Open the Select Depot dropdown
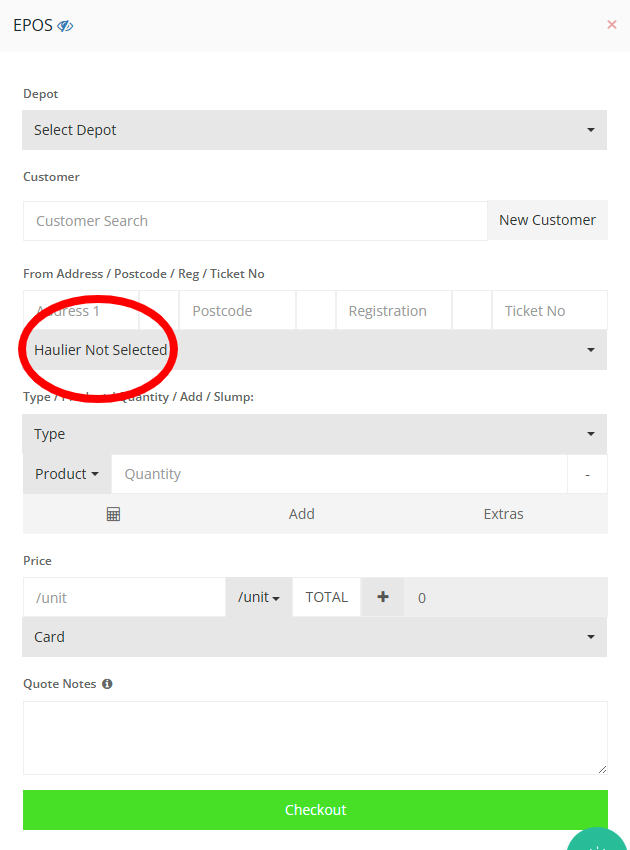The image size is (630, 850). coord(314,130)
